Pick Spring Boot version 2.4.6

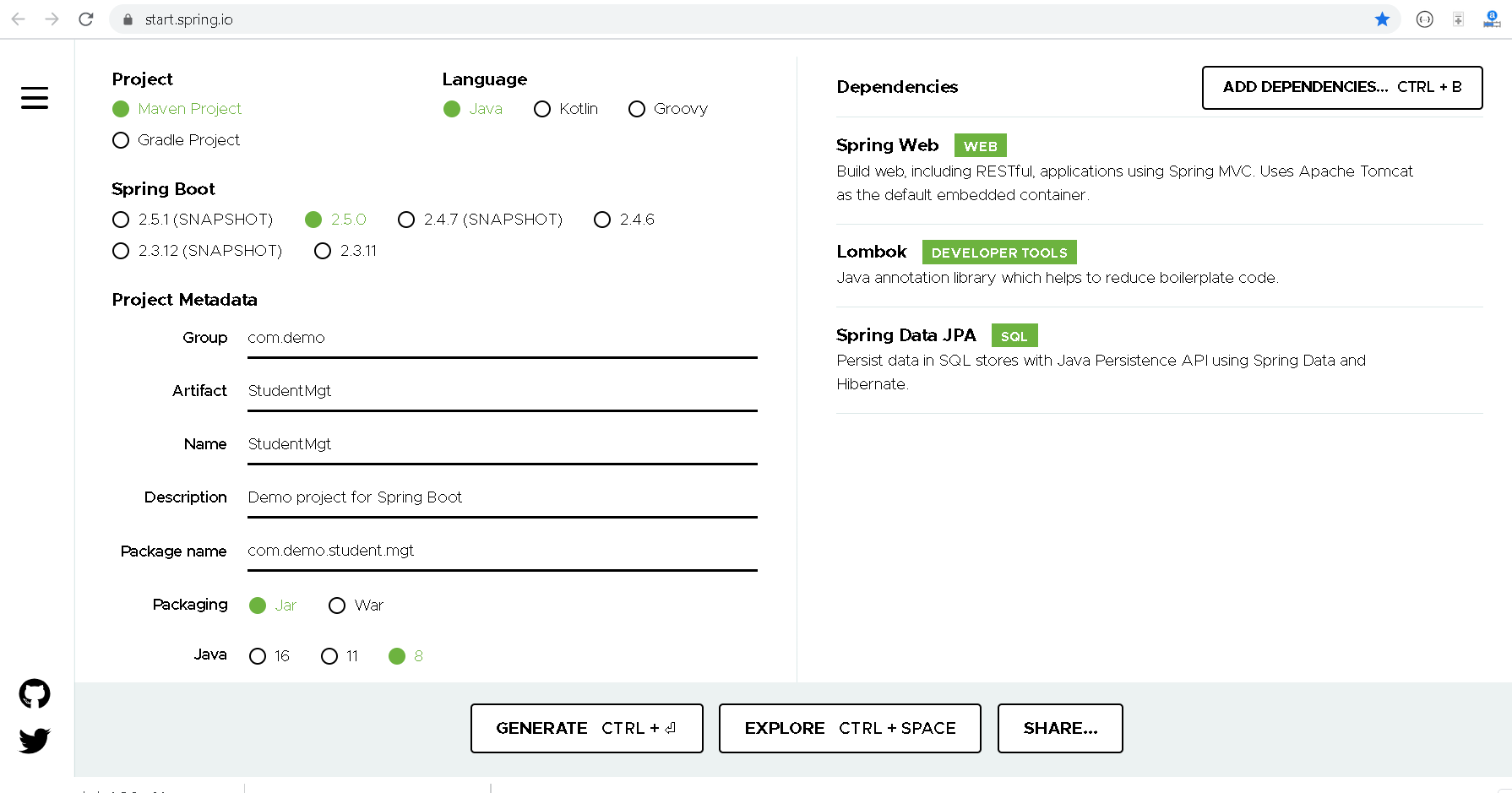[601, 220]
